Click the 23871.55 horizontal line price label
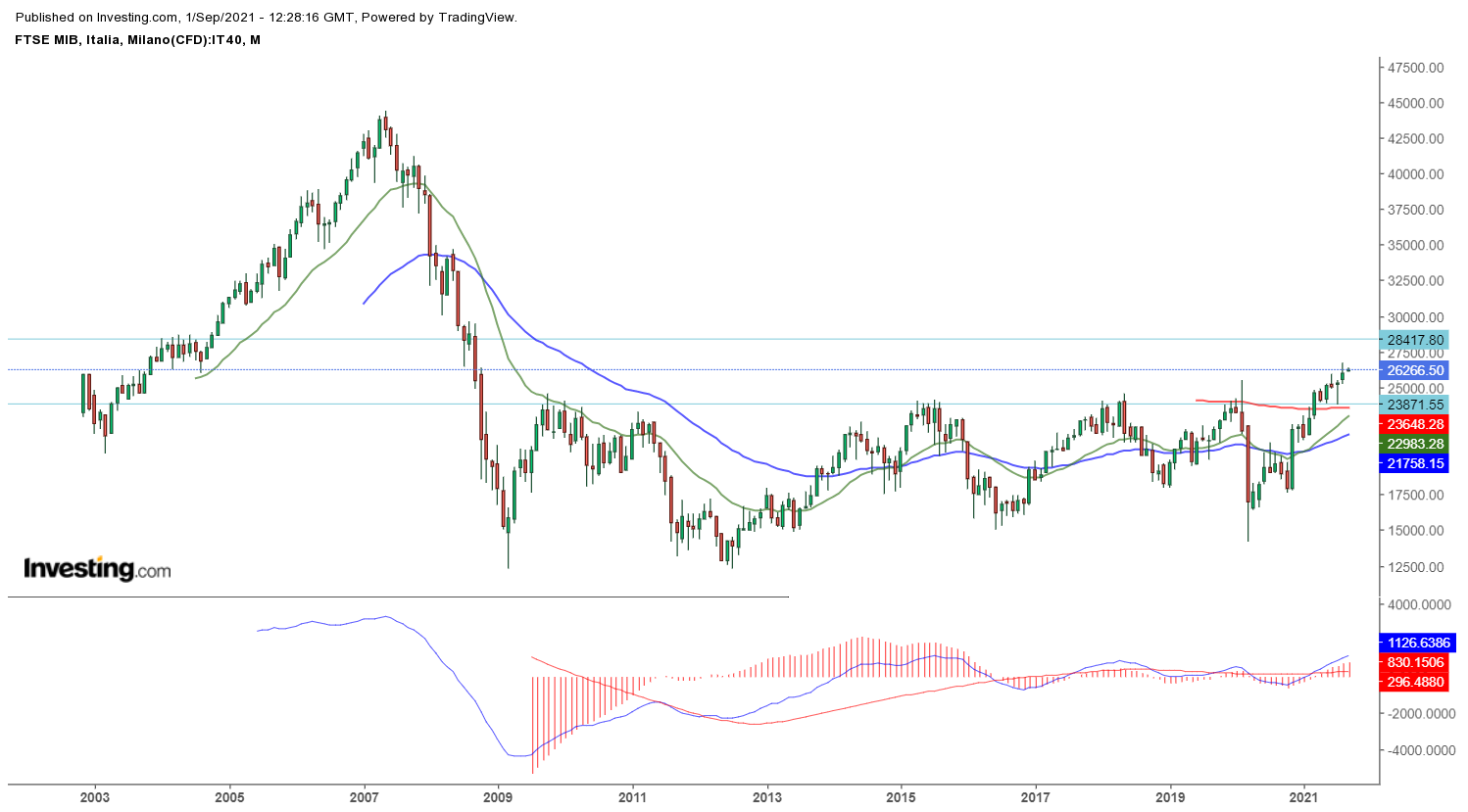This screenshot has width=1468, height=812. 1414,405
